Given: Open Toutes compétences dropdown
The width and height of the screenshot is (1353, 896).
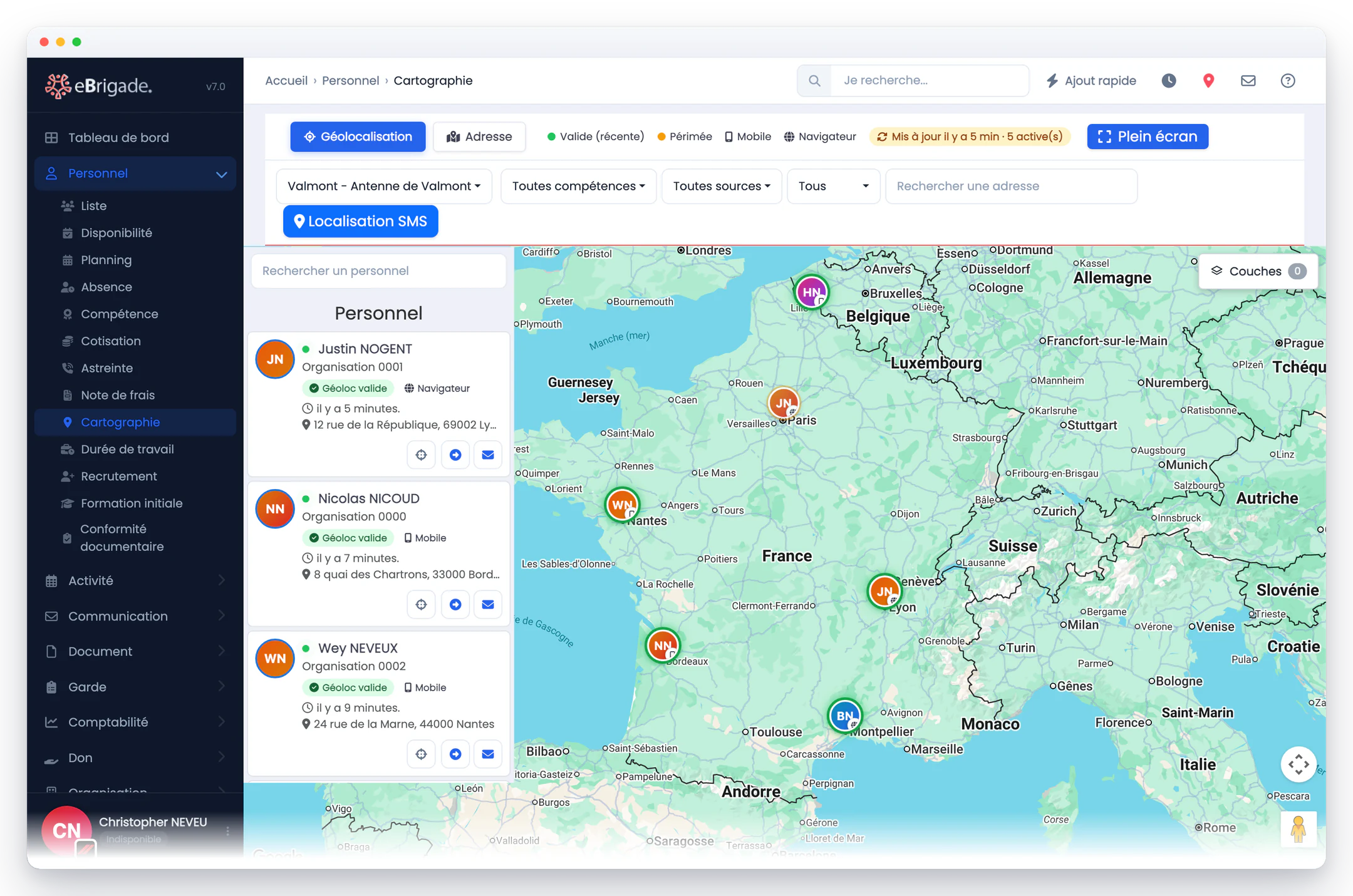Looking at the screenshot, I should coord(578,186).
